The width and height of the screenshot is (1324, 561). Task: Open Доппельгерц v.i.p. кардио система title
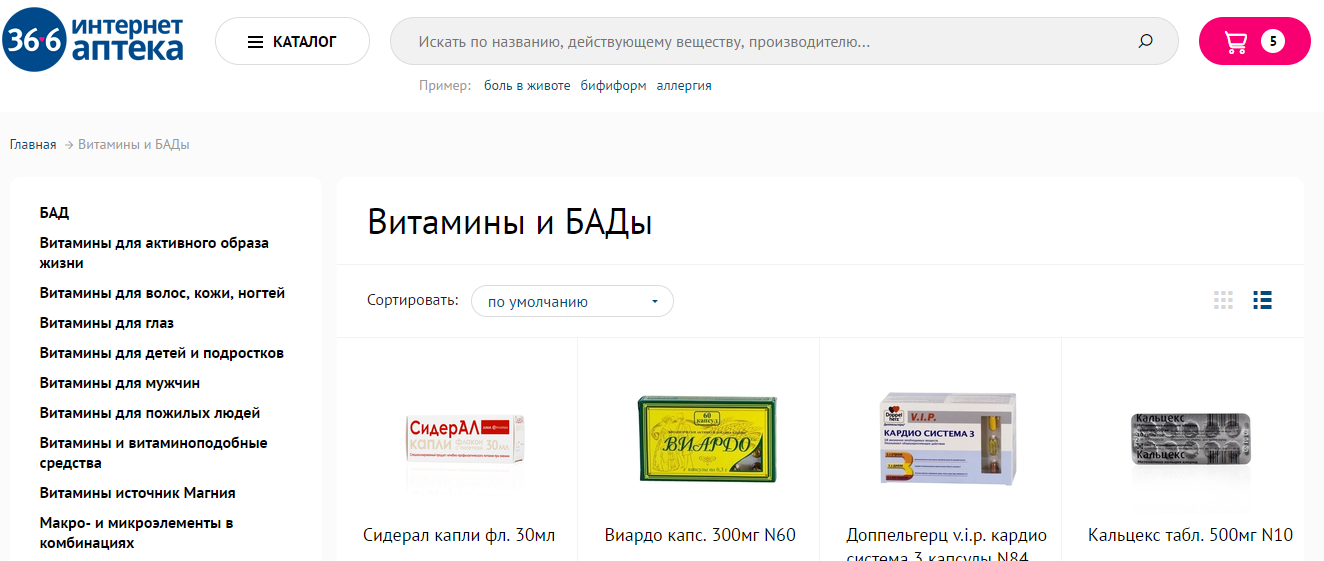pyautogui.click(x=946, y=546)
